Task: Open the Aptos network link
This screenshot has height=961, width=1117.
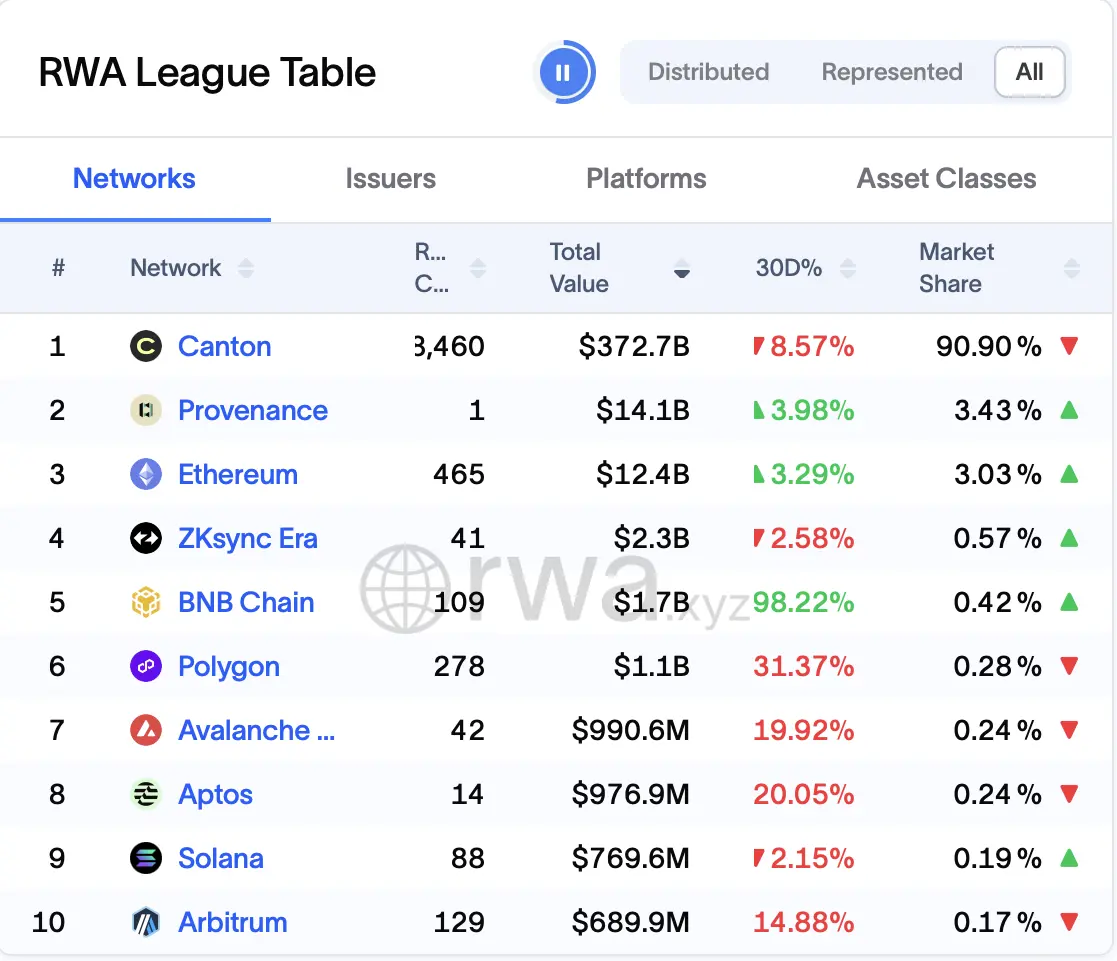Action: pyautogui.click(x=215, y=794)
